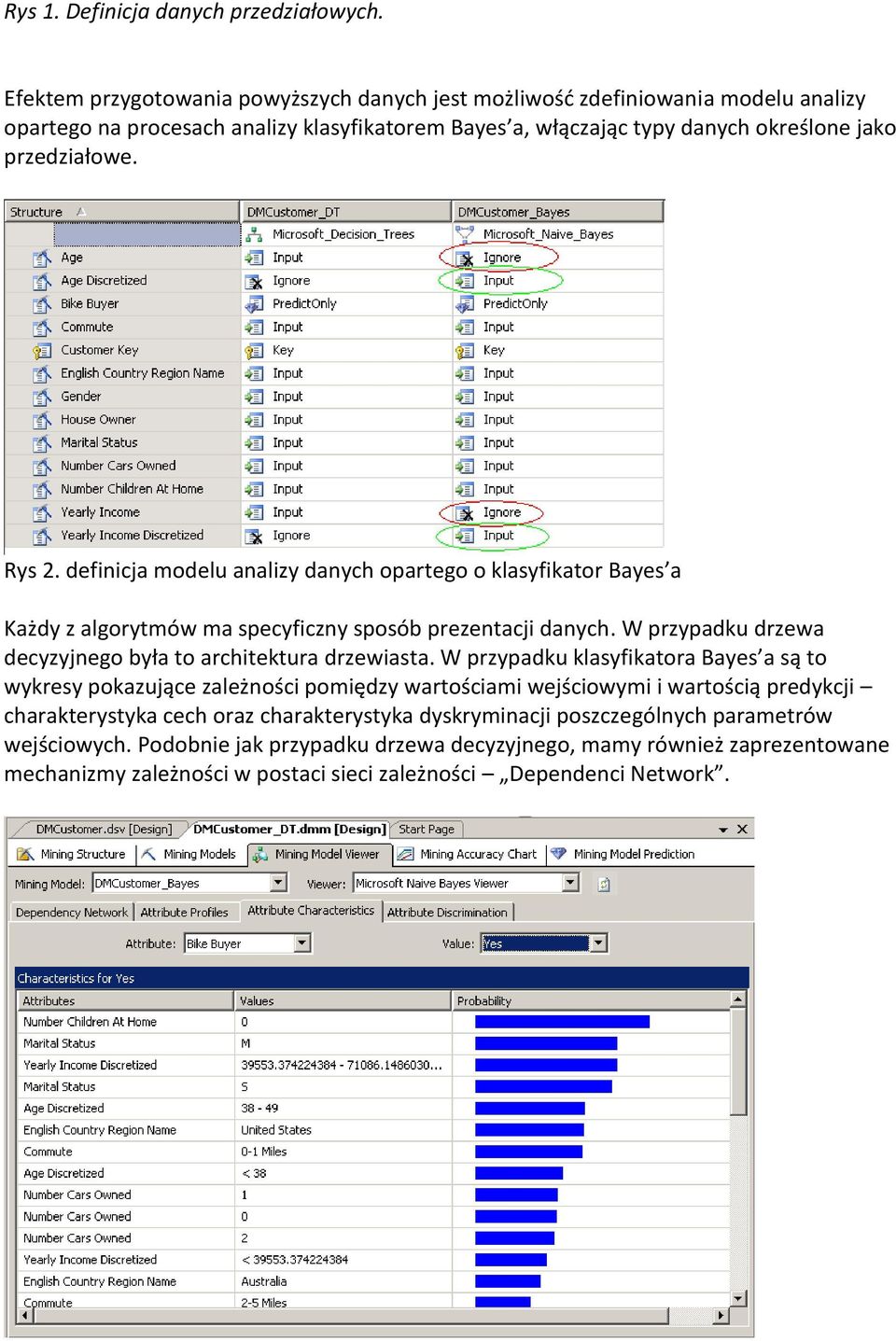Select the Age Discretized 38 - 49 row
The height and width of the screenshot is (1341, 896).
point(373,1108)
